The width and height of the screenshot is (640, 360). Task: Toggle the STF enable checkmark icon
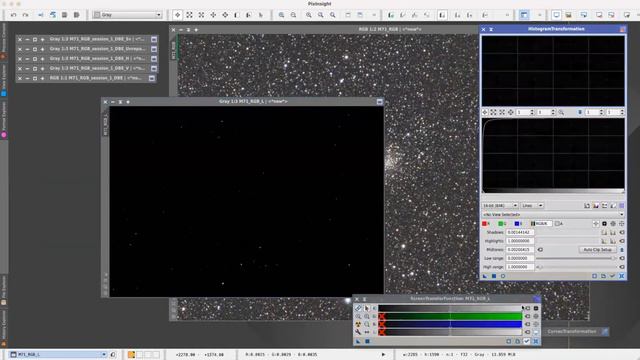click(527, 341)
